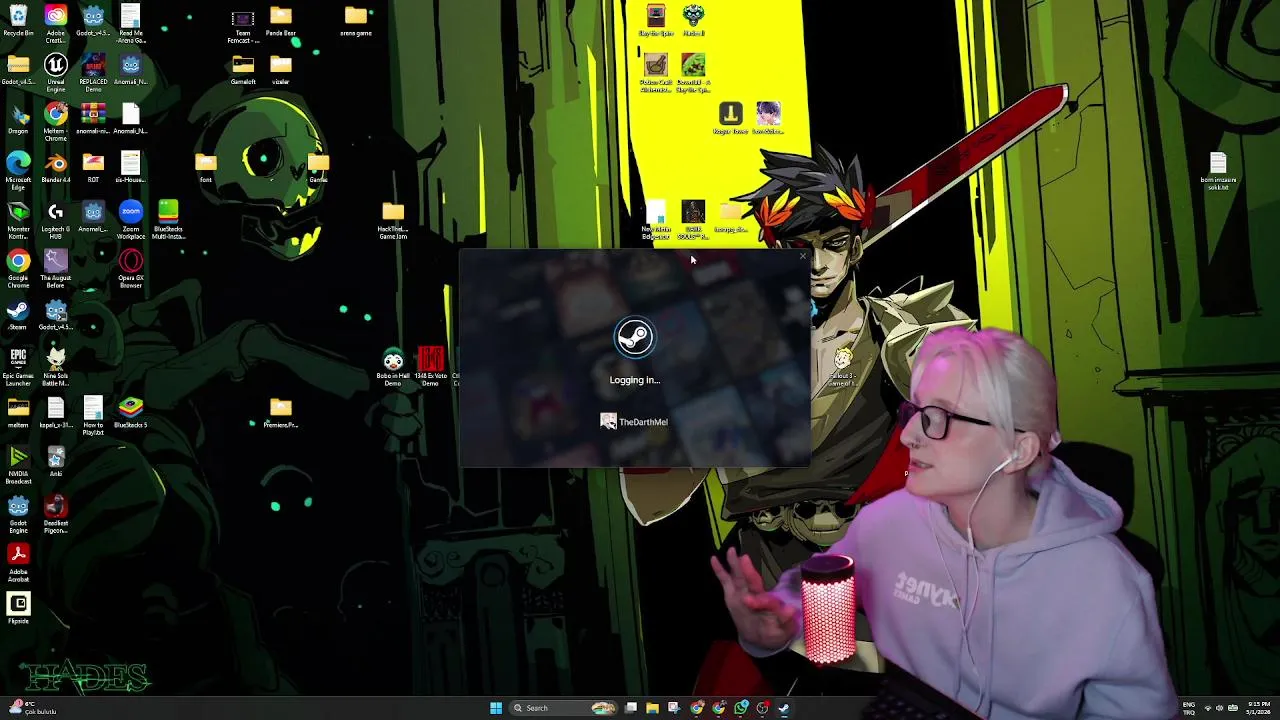1280x720 pixels.
Task: Open the Meltem - Chrome shortcut
Action: tap(56, 121)
